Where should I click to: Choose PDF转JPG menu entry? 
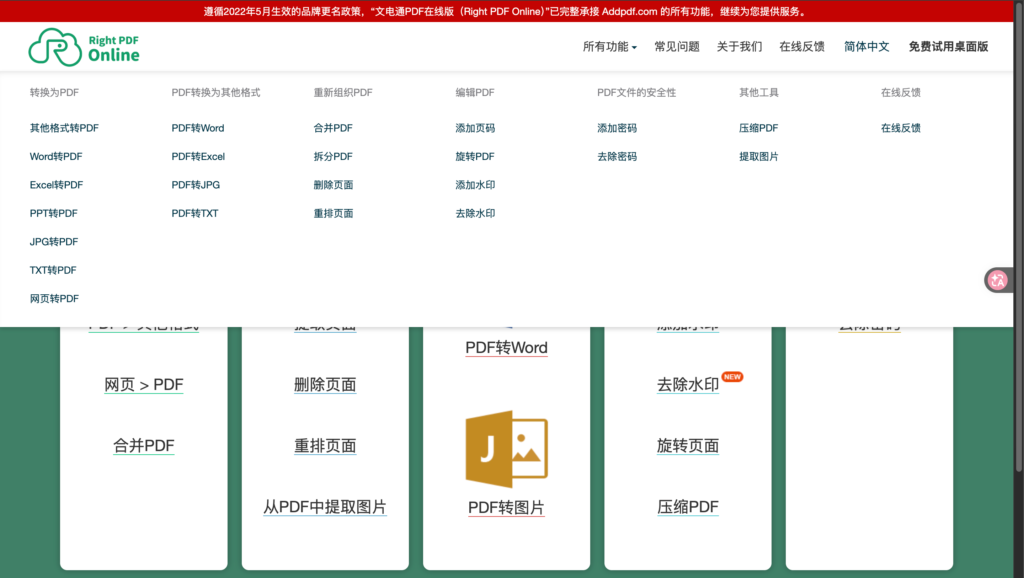pos(196,185)
